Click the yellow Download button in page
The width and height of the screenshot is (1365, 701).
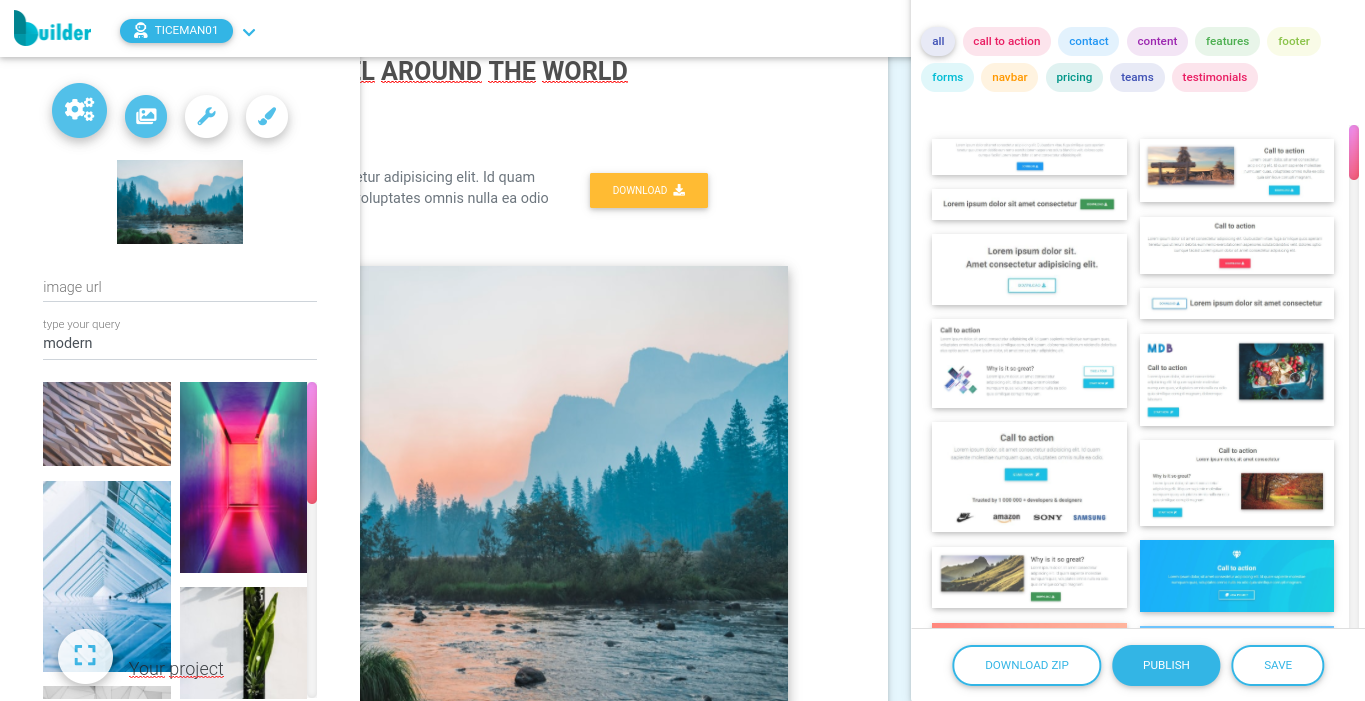[x=649, y=190]
